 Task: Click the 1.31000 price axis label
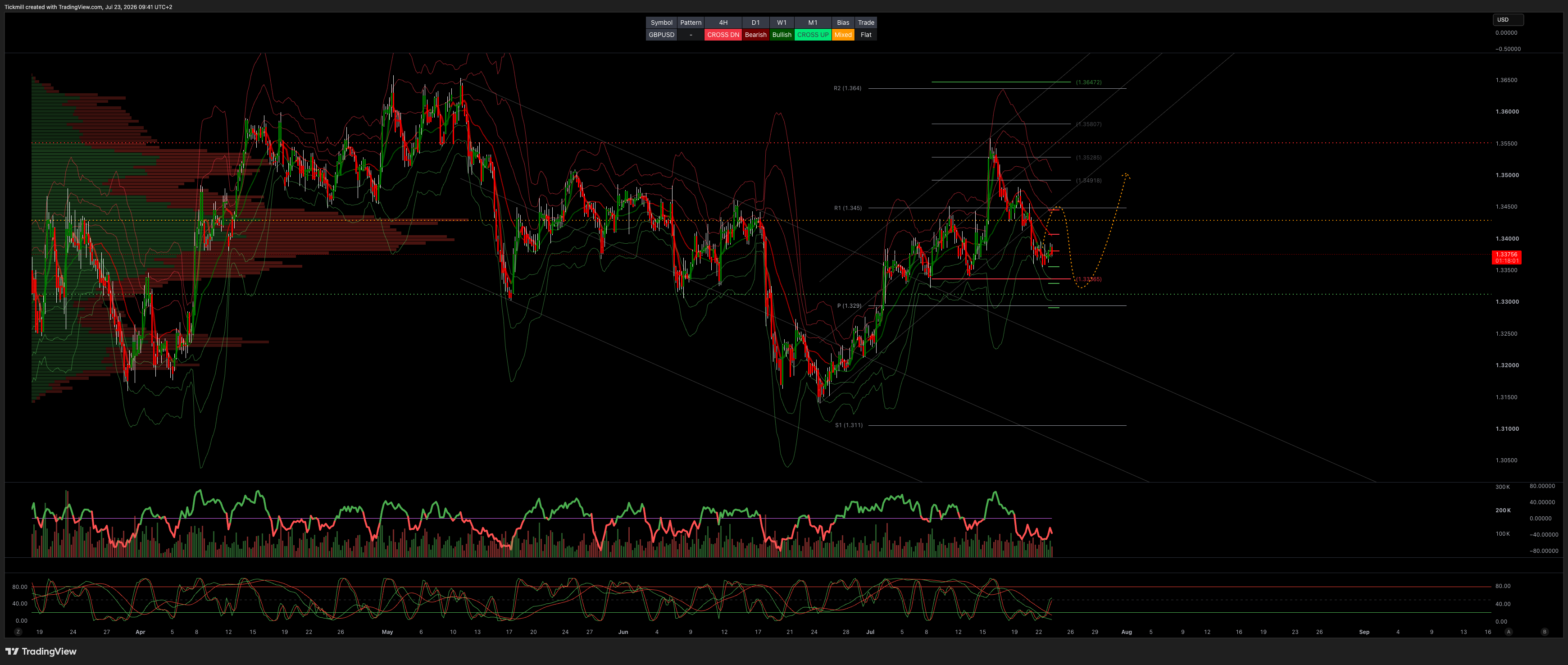1507,429
